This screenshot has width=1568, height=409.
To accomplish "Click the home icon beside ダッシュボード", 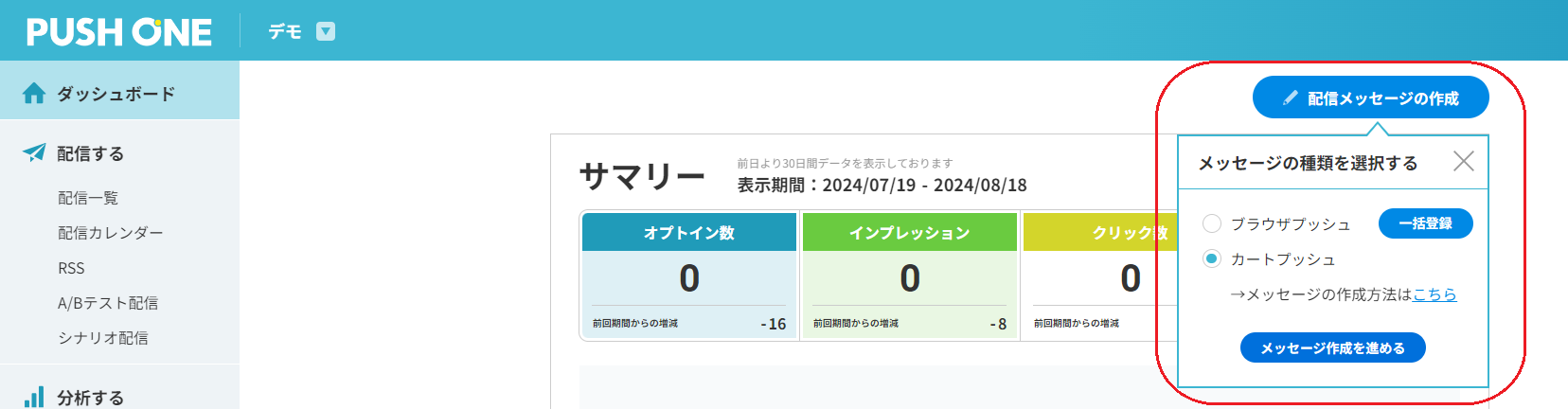I will [x=34, y=93].
